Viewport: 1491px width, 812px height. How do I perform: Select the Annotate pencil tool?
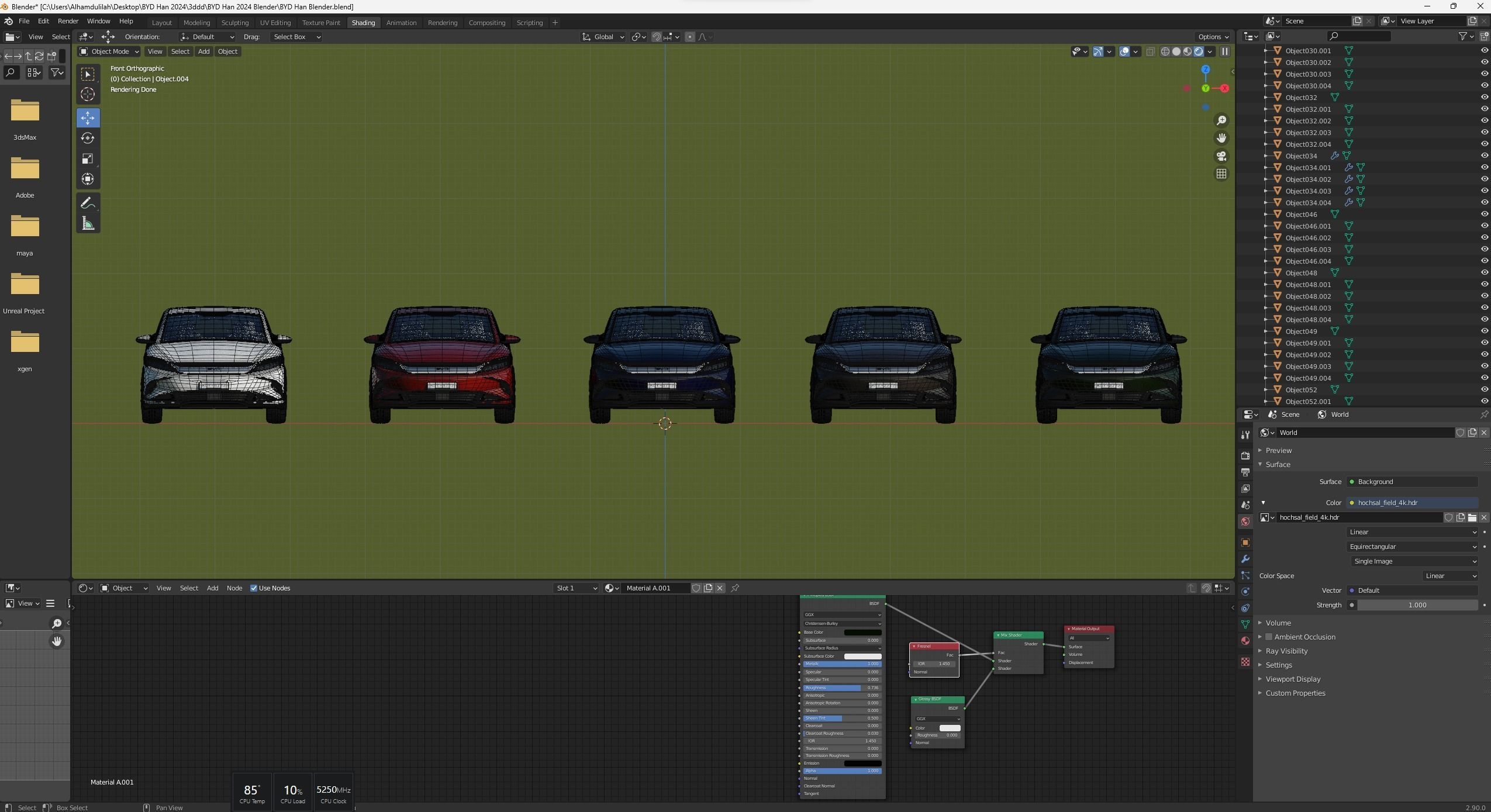(x=88, y=203)
